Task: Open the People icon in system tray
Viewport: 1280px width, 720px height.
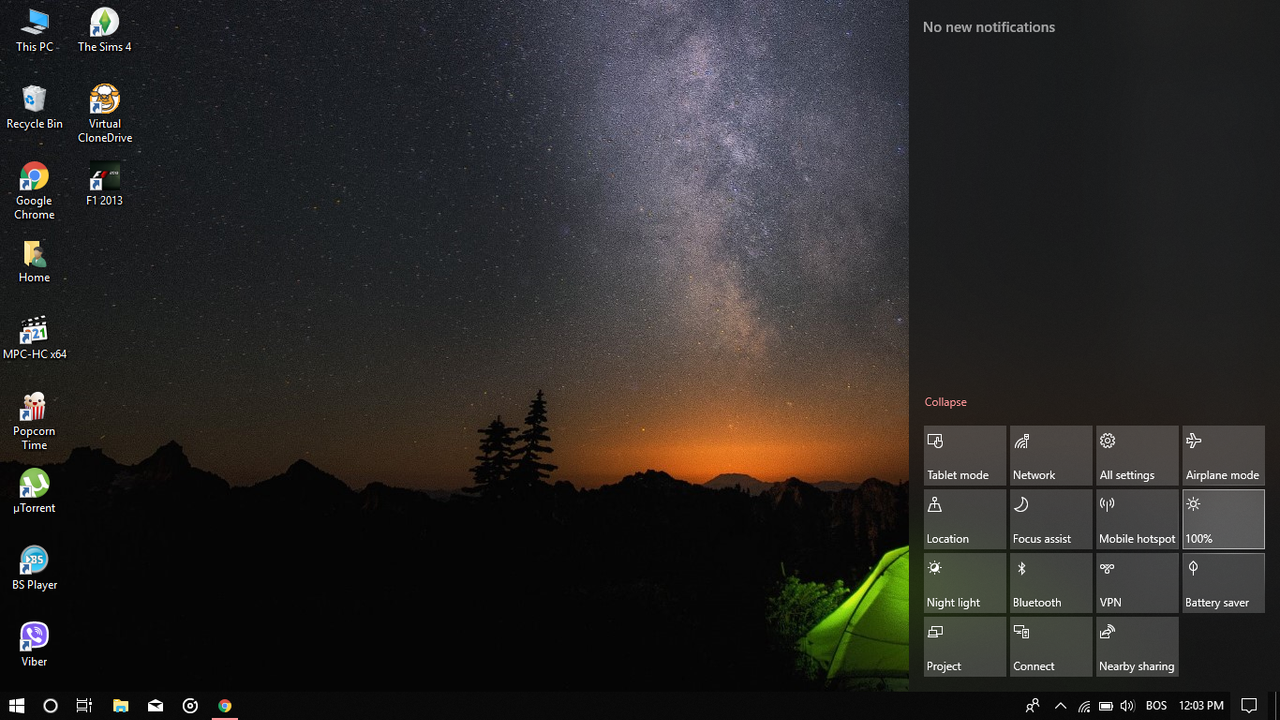Action: 1033,706
